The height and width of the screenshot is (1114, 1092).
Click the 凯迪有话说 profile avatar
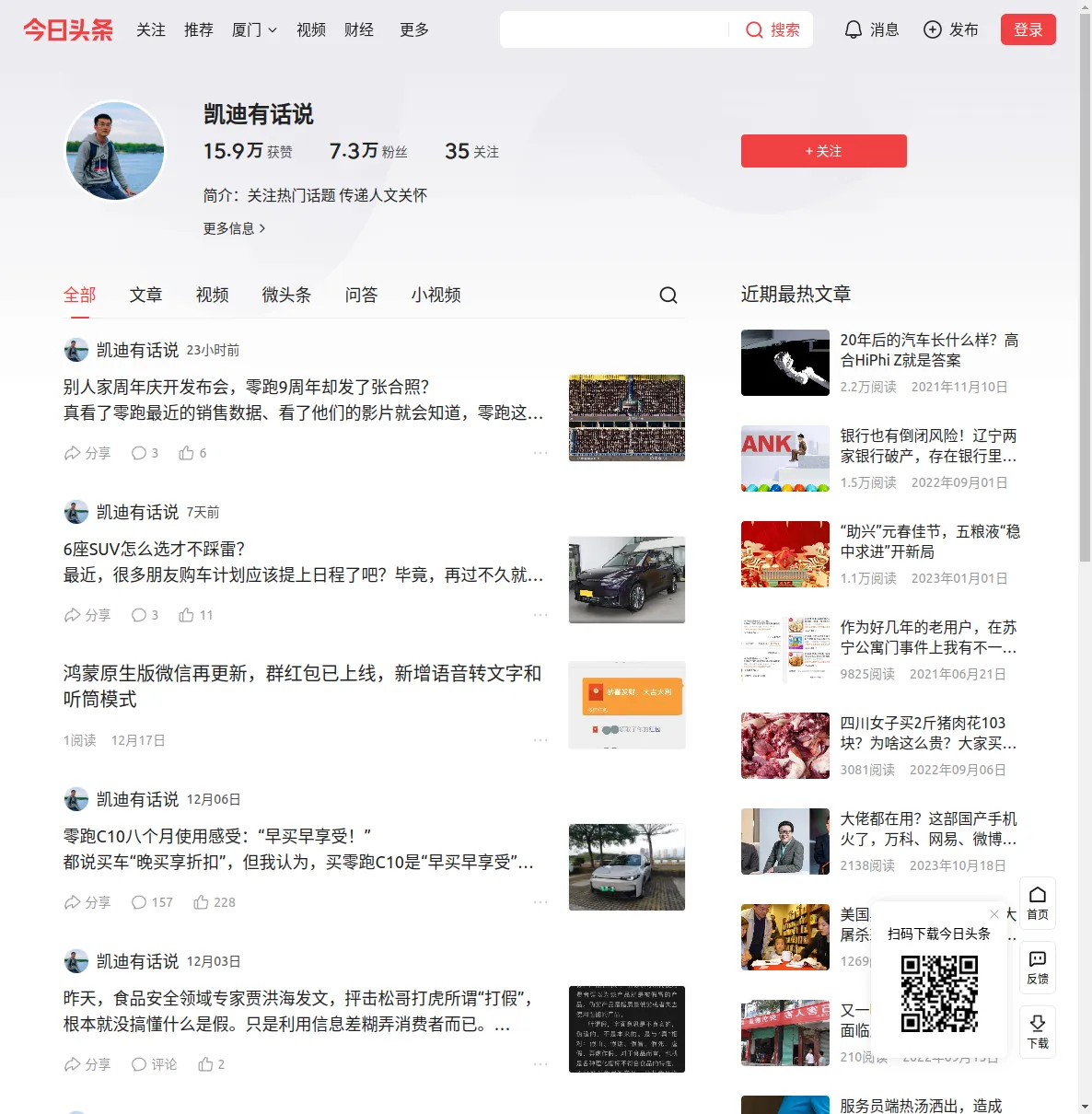[115, 151]
